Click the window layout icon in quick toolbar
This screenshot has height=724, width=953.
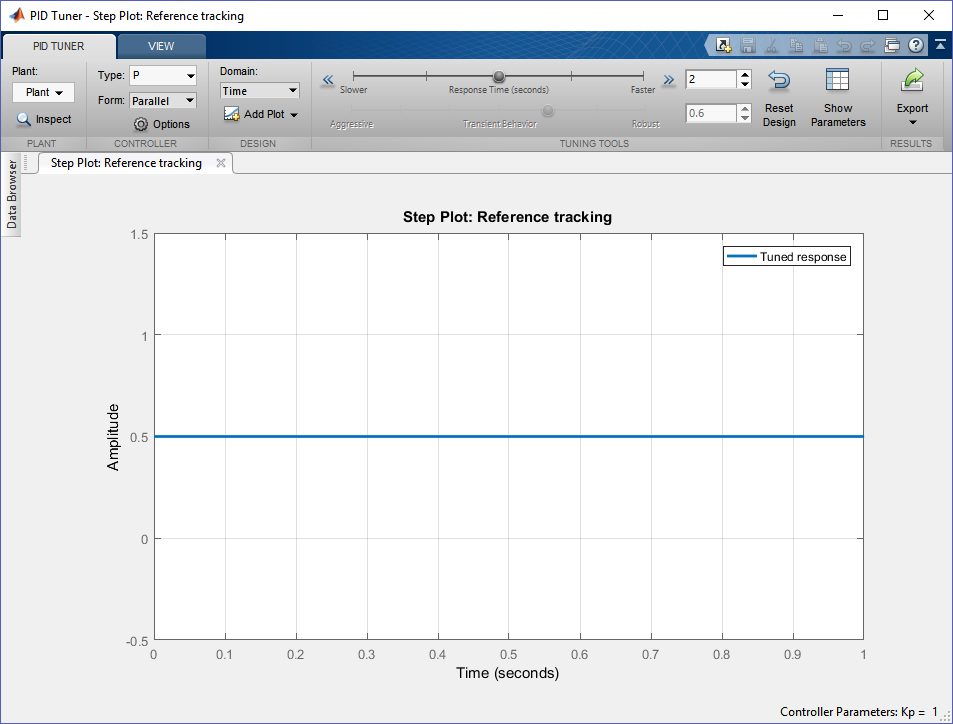(892, 45)
